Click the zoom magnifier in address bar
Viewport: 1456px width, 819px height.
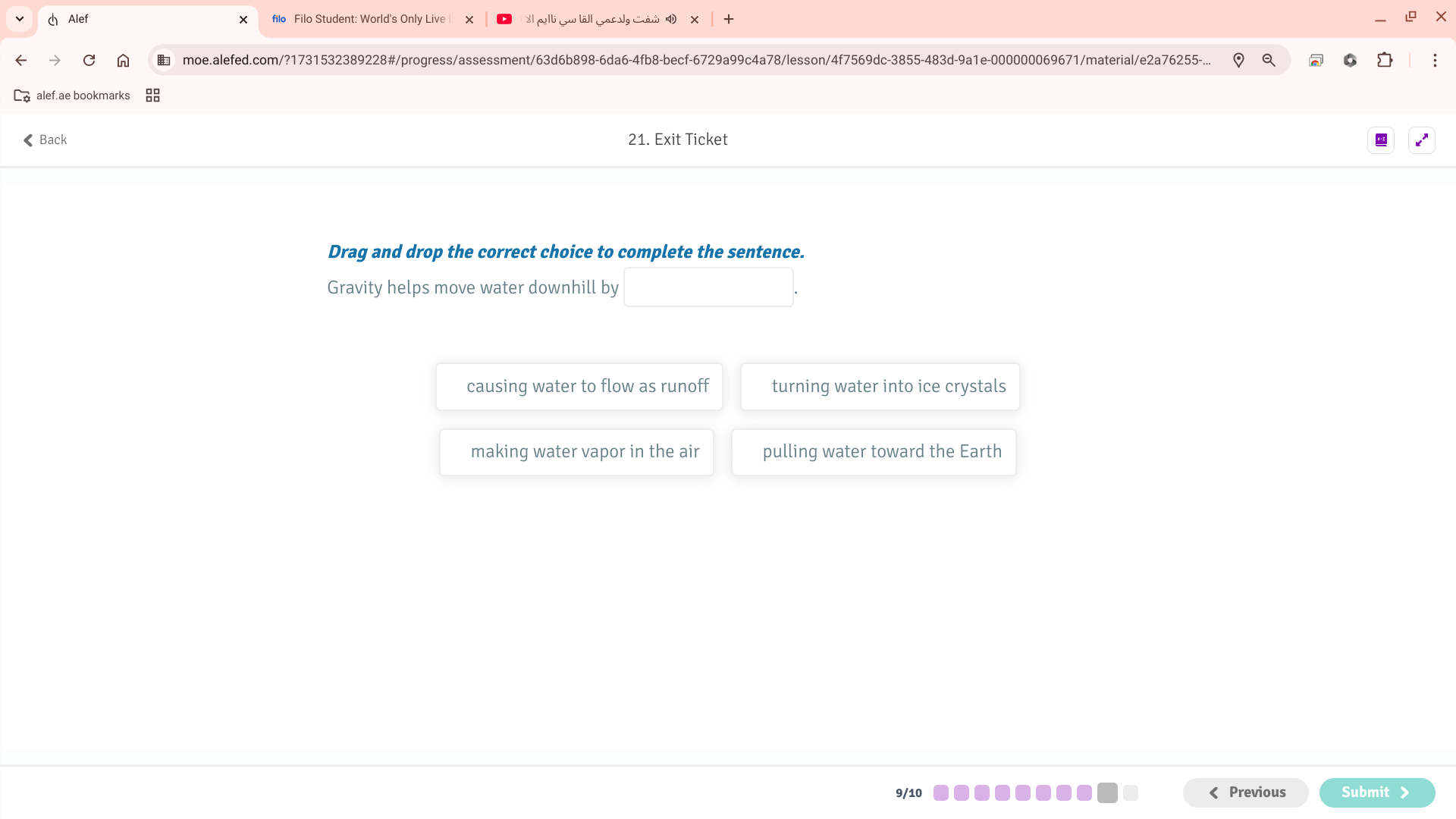pyautogui.click(x=1269, y=60)
